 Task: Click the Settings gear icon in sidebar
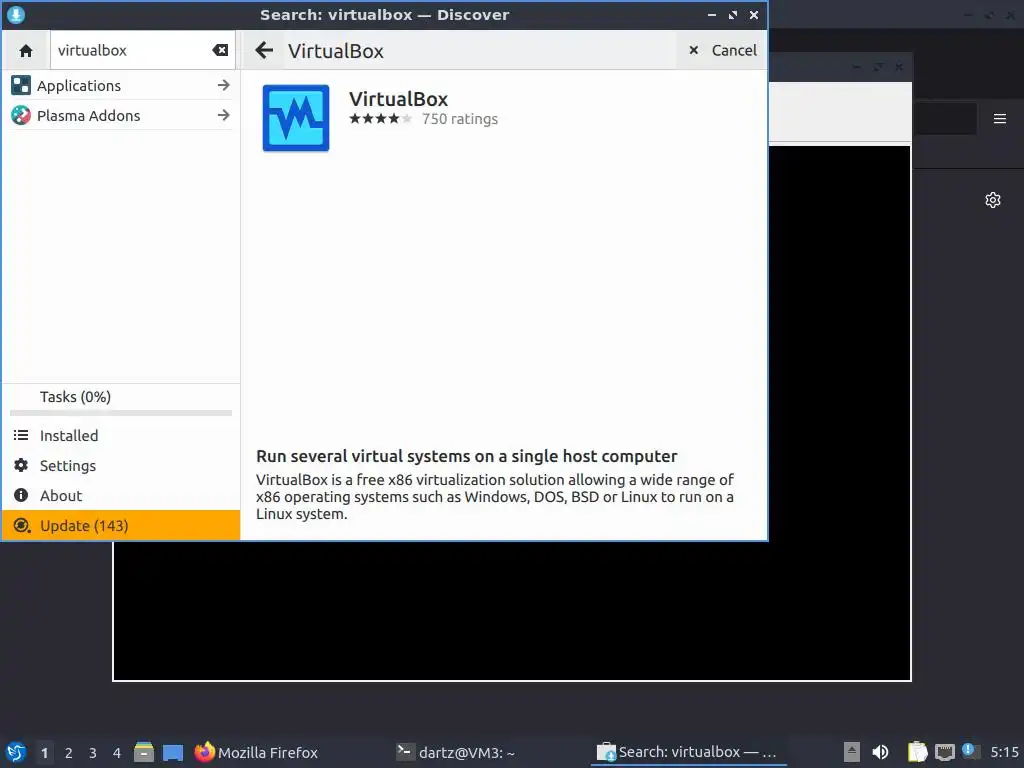21,465
